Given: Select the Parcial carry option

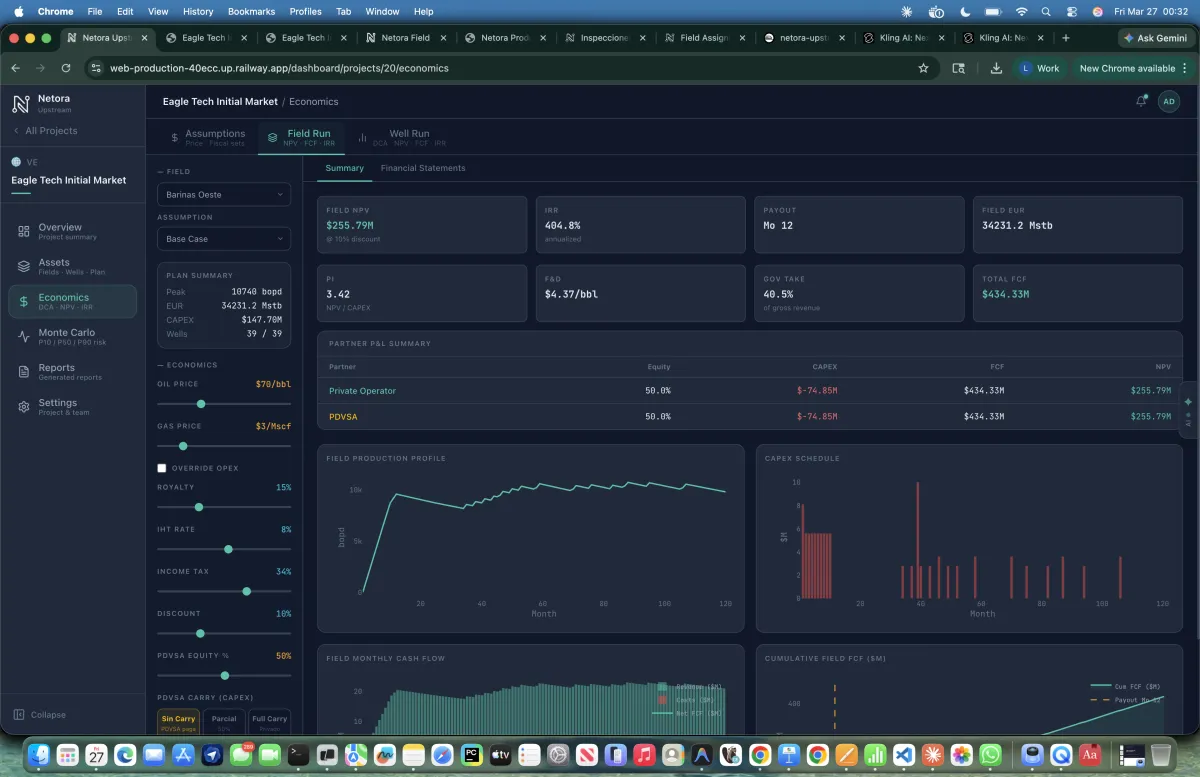Looking at the screenshot, I should click(223, 719).
